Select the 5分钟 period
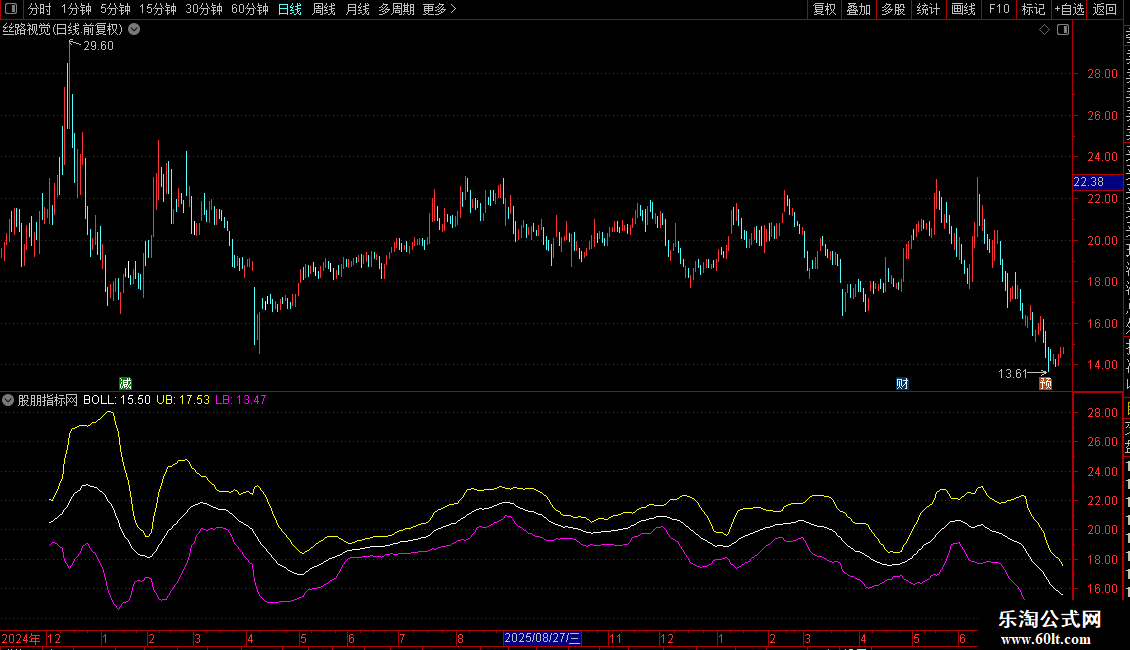Image resolution: width=1130 pixels, height=650 pixels. (115, 9)
